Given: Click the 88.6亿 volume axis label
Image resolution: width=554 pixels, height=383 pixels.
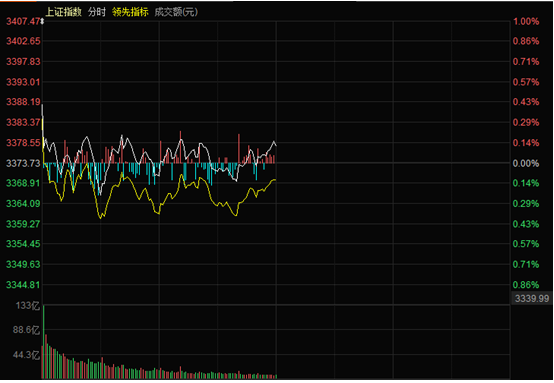Looking at the screenshot, I should 26,330.
